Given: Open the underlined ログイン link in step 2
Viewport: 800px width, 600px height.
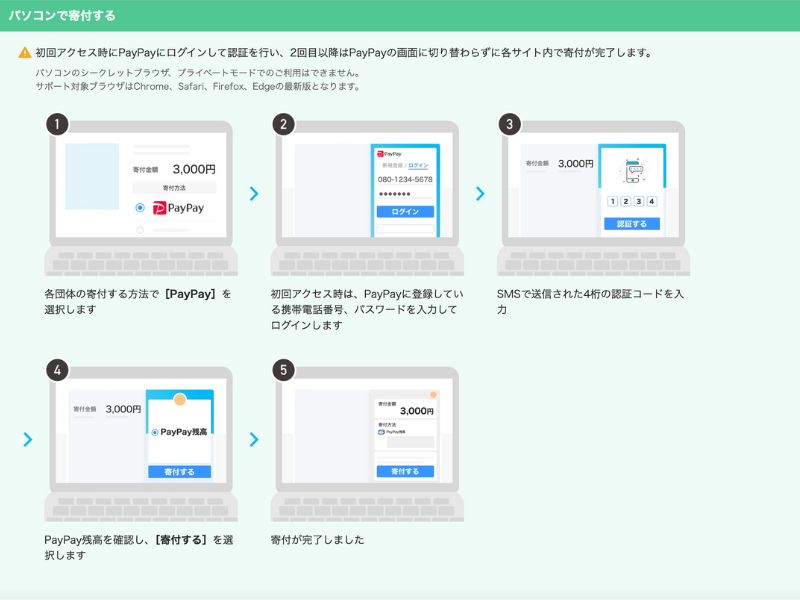Looking at the screenshot, I should [x=418, y=165].
